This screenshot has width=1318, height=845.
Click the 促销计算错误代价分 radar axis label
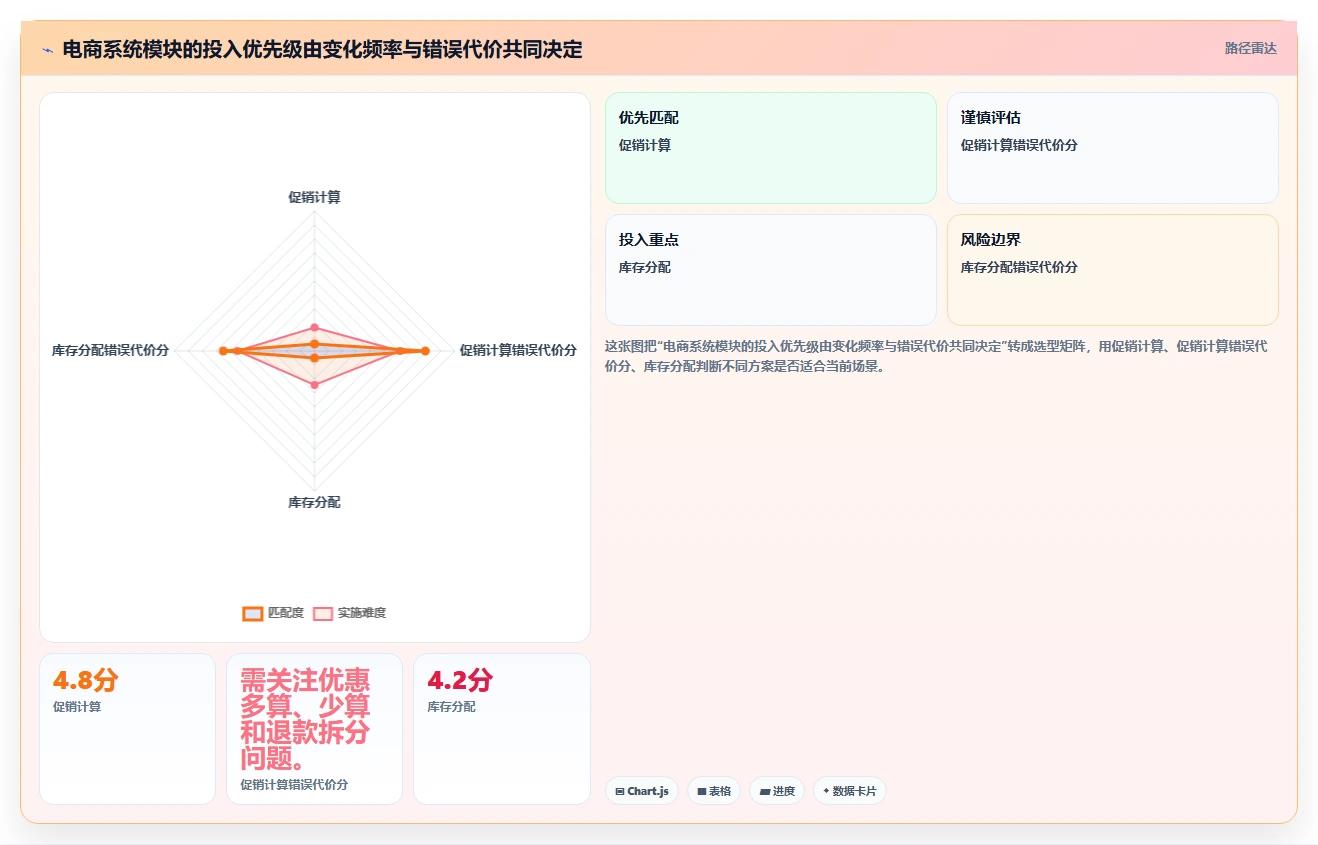pos(518,350)
